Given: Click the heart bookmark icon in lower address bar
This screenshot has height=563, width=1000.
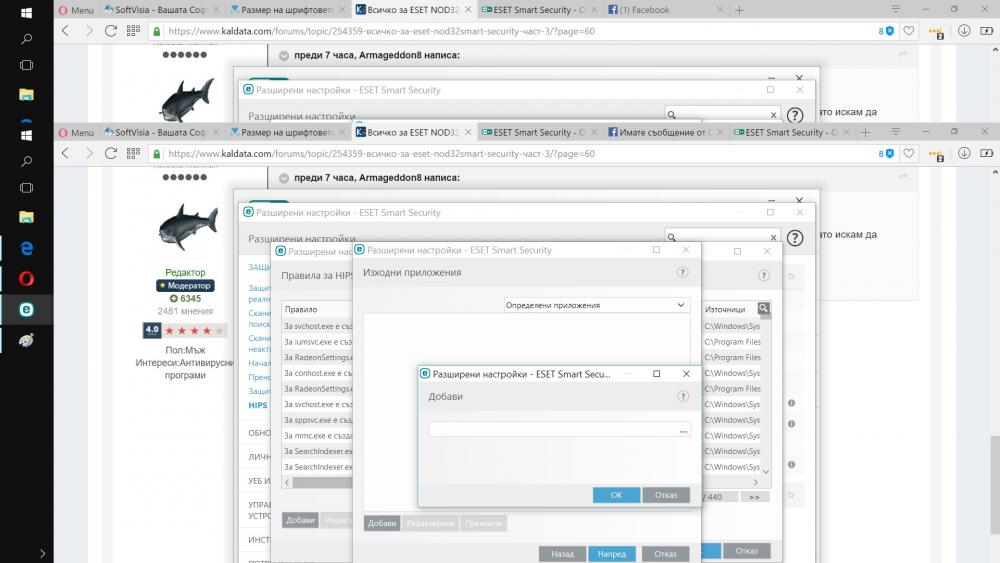Looking at the screenshot, I should 909,154.
